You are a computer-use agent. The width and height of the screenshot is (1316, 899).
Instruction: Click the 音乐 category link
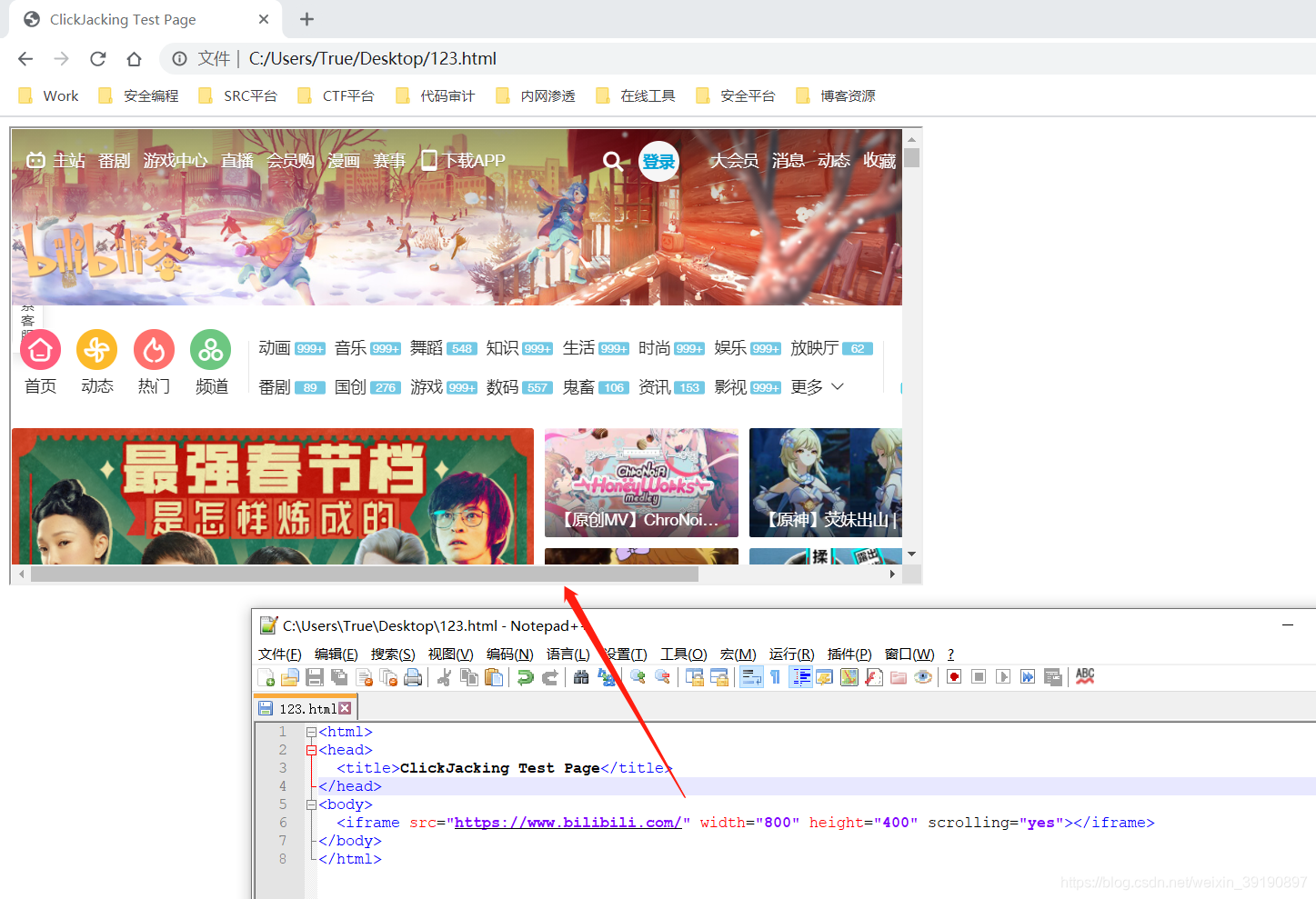(x=350, y=348)
